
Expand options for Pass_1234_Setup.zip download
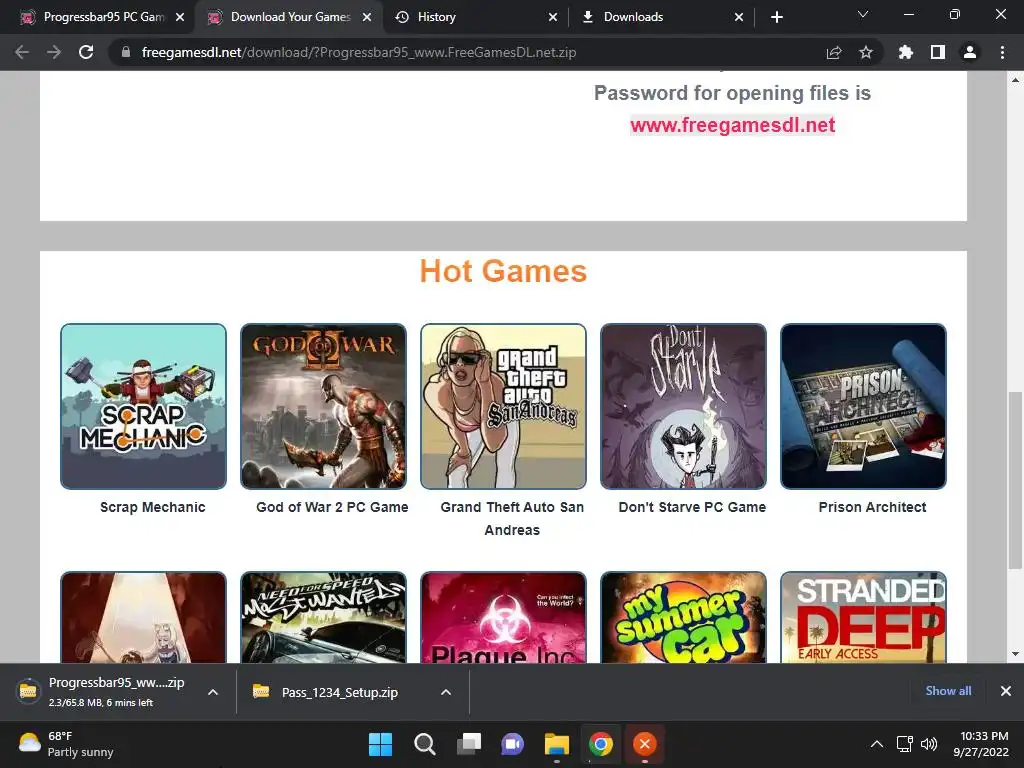click(446, 692)
